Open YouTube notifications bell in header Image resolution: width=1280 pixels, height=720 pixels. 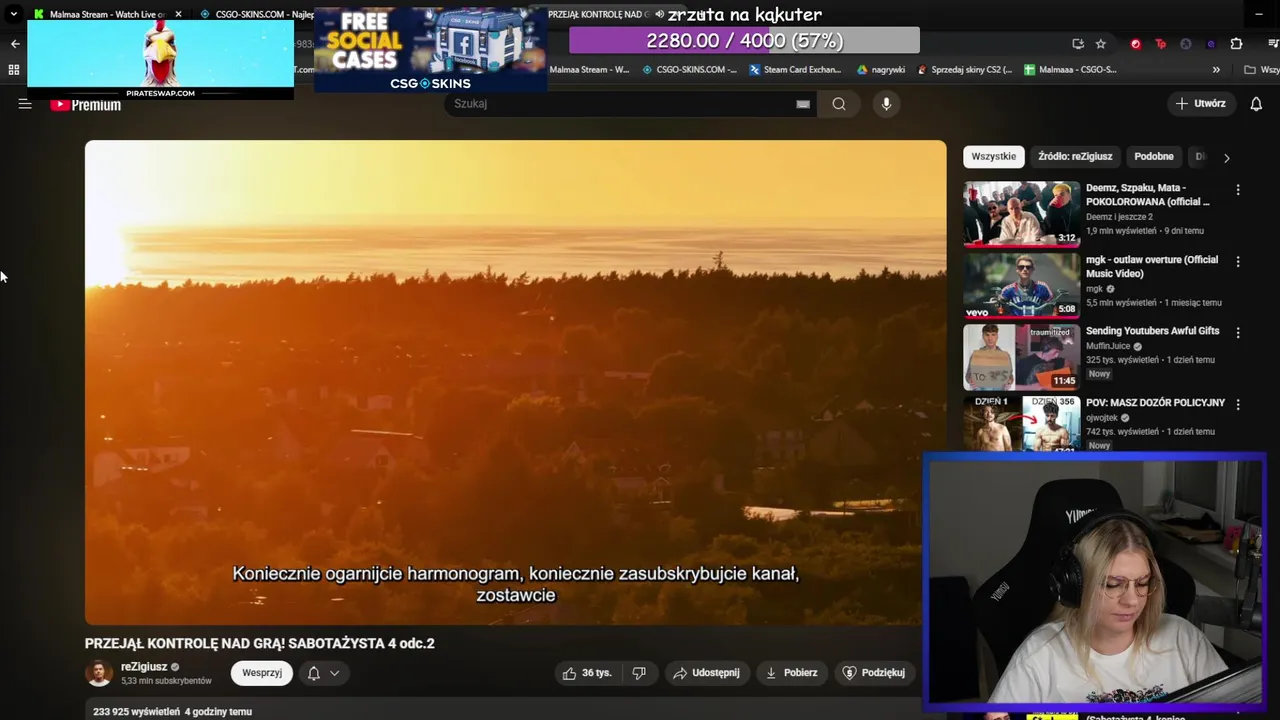(1257, 104)
